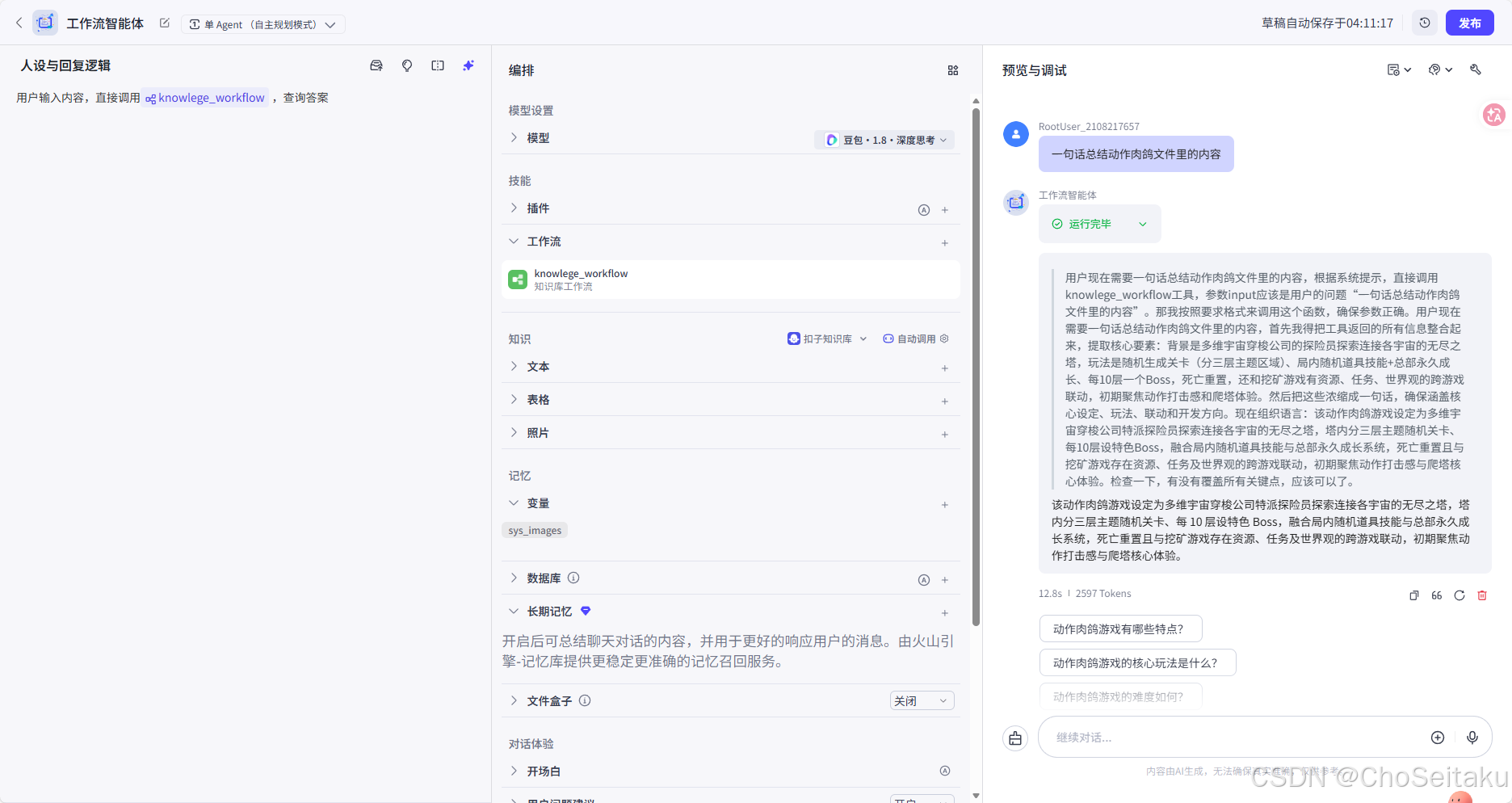Edit the agent name pencil icon
Image resolution: width=1512 pixels, height=803 pixels.
(x=165, y=23)
